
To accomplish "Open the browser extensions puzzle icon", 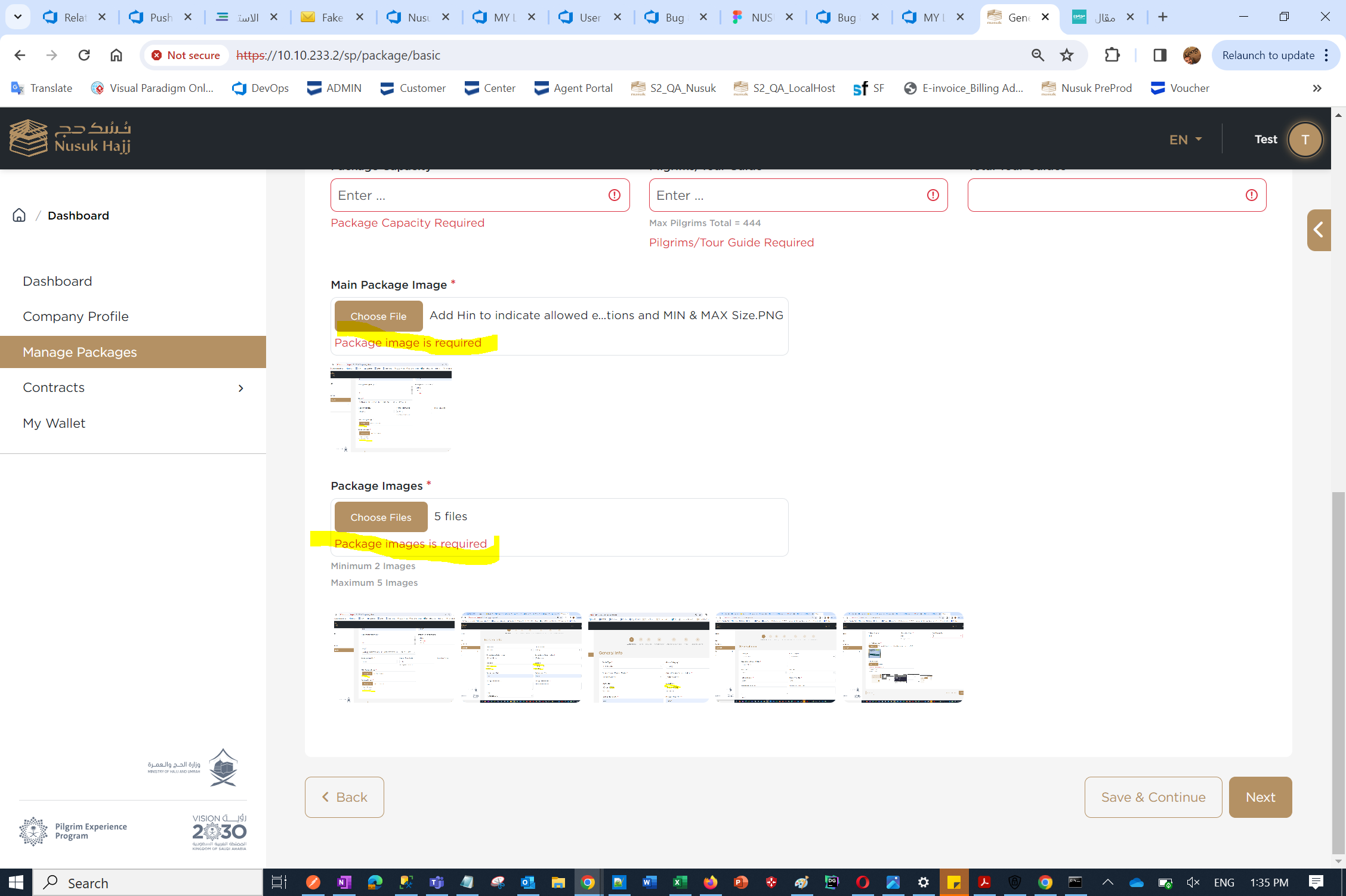I will coord(1112,55).
